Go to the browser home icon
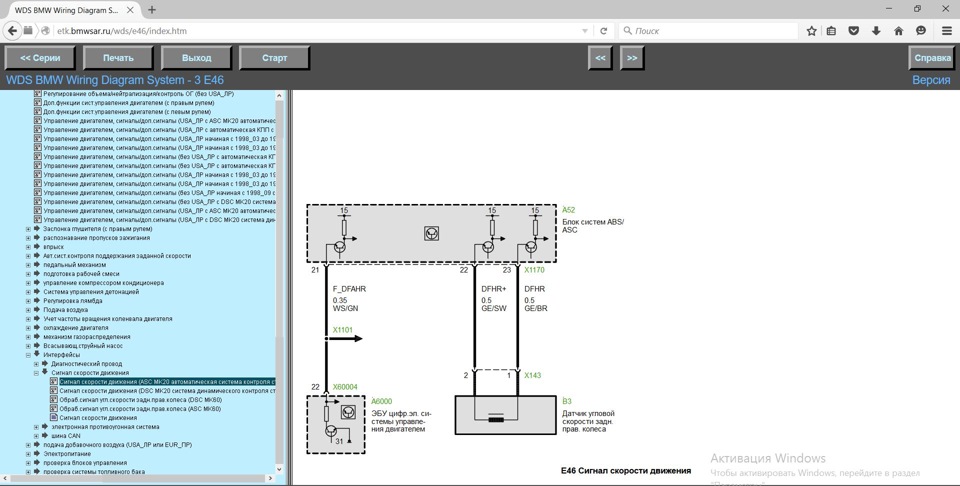 899,31
